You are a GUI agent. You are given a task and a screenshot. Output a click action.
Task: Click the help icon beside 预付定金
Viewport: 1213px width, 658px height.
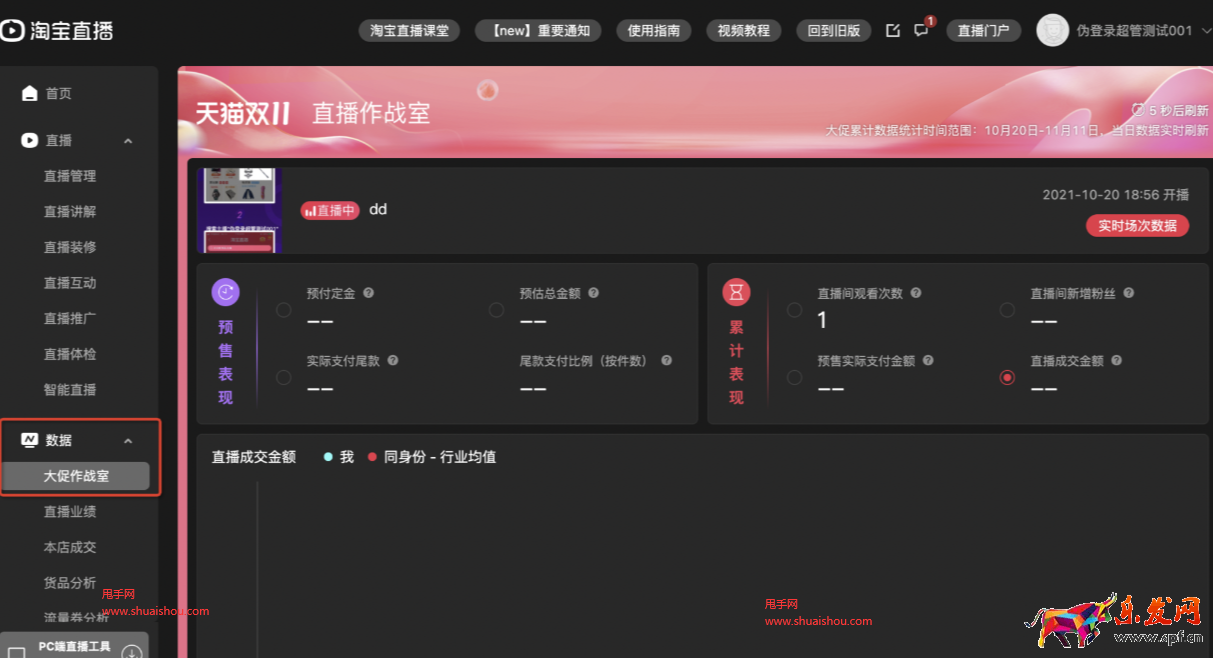(368, 293)
